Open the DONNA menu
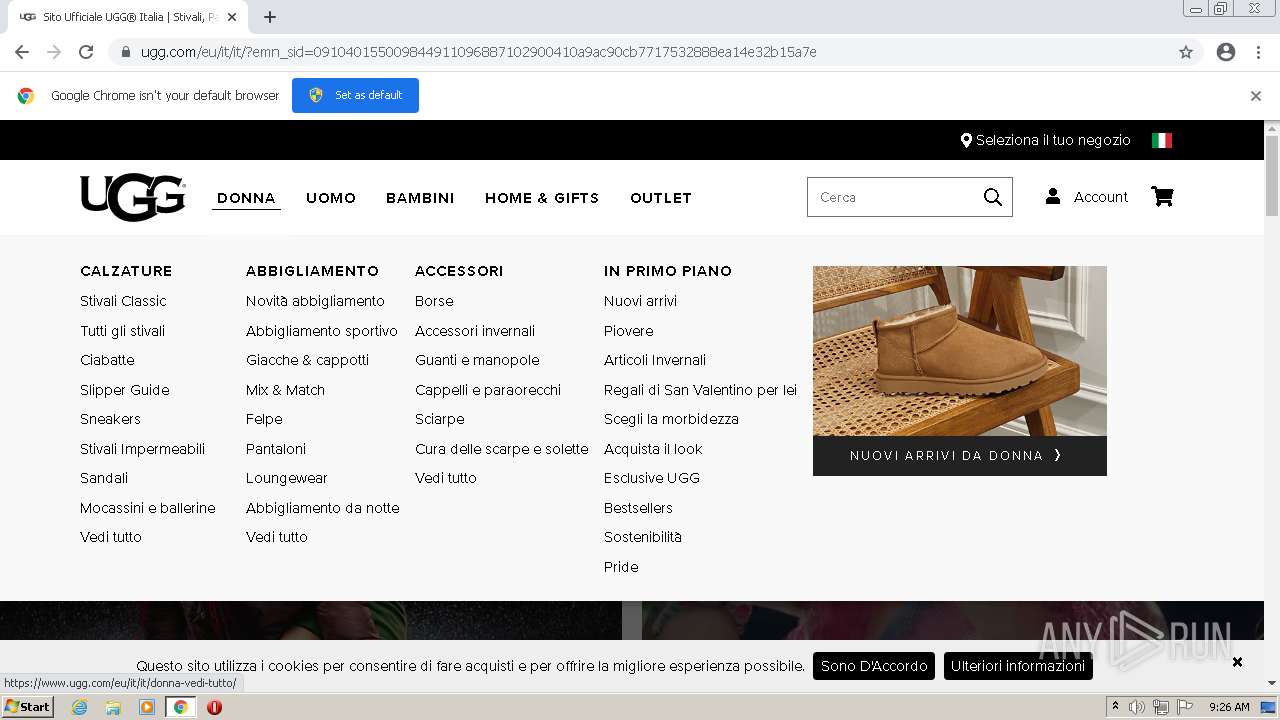1280x720 pixels. tap(246, 198)
